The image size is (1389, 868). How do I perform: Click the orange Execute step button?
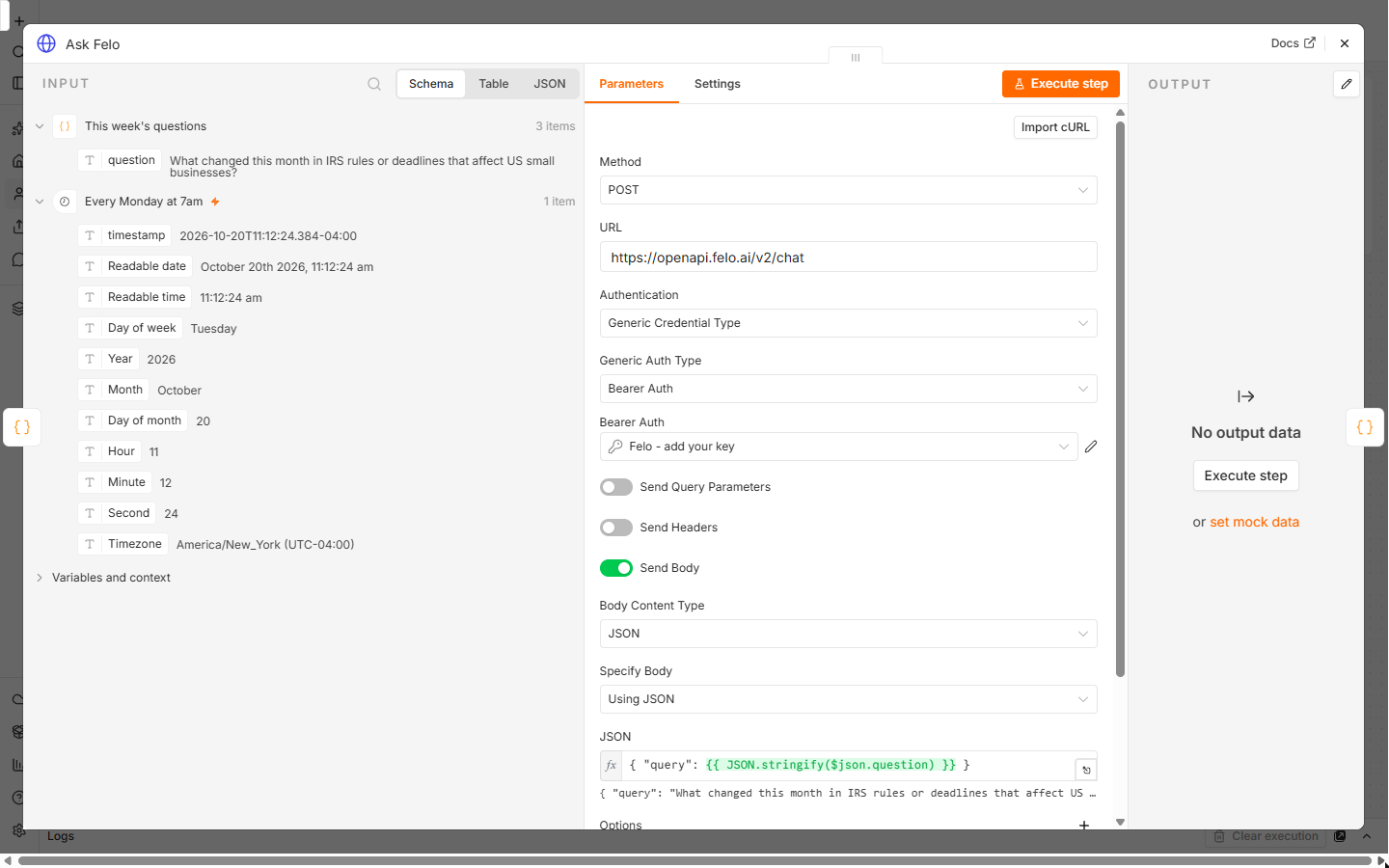click(x=1061, y=84)
